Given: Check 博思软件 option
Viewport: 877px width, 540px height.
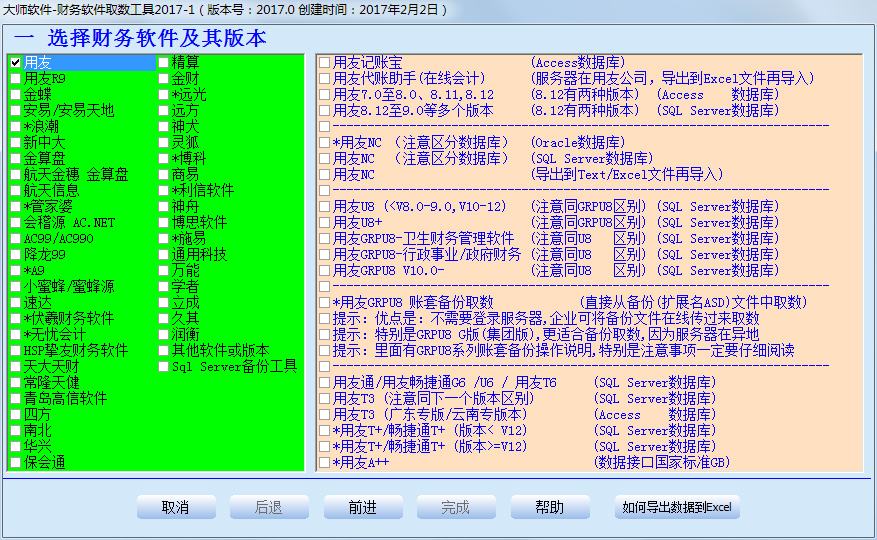Looking at the screenshot, I should (163, 223).
